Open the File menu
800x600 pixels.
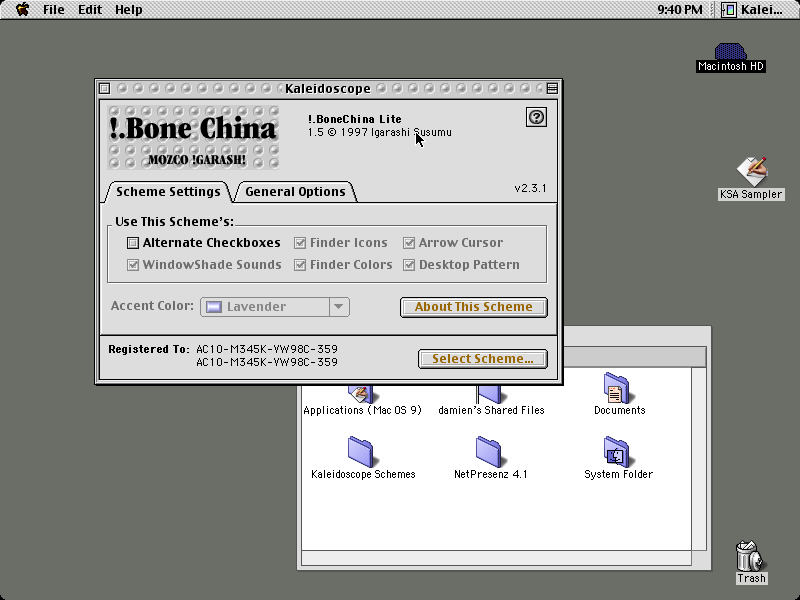[x=54, y=10]
